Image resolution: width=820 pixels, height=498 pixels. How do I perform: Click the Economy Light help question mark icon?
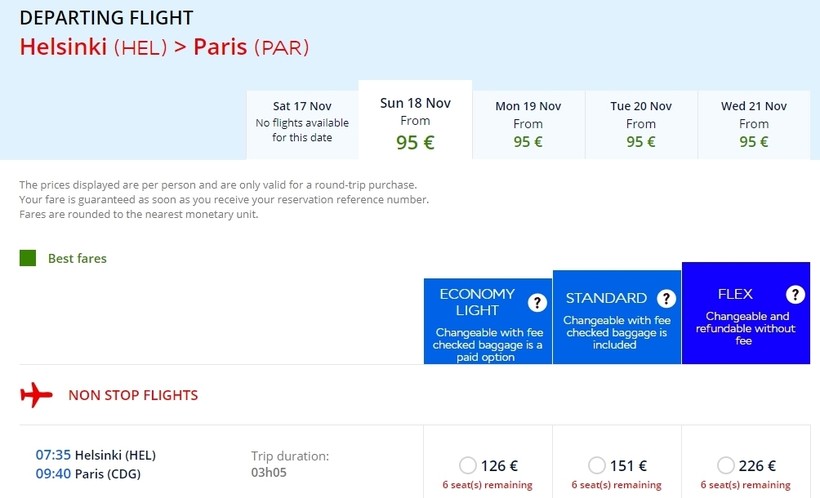click(x=537, y=302)
